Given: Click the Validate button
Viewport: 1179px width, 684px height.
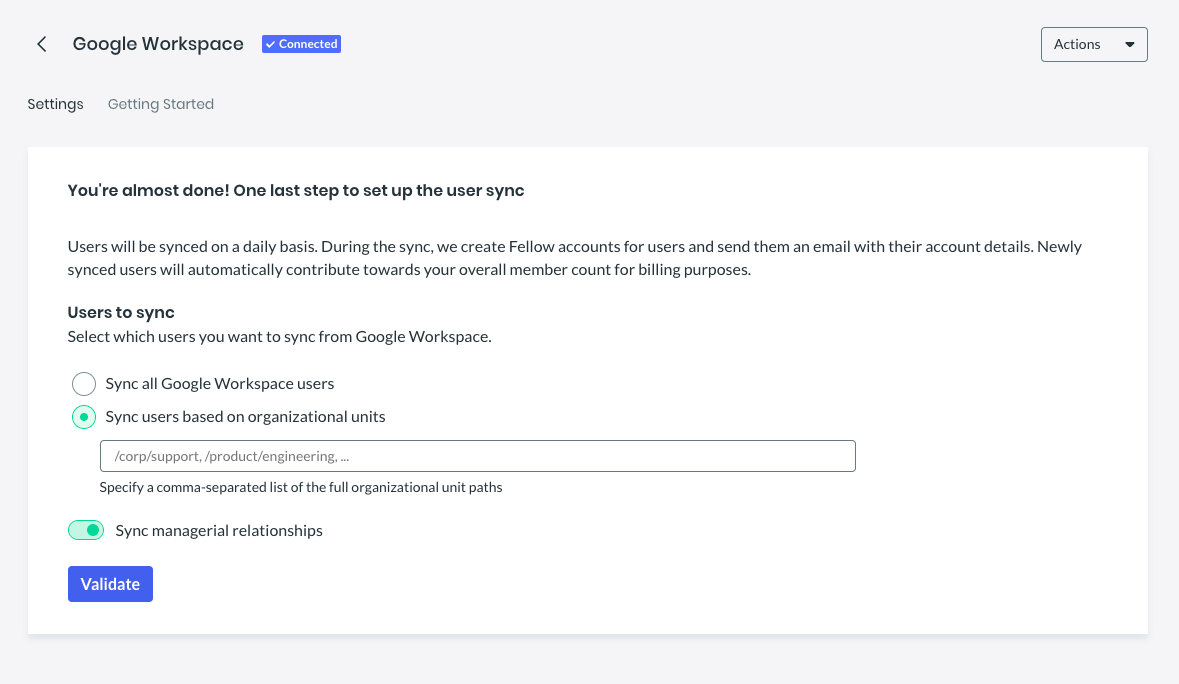Looking at the screenshot, I should [111, 584].
